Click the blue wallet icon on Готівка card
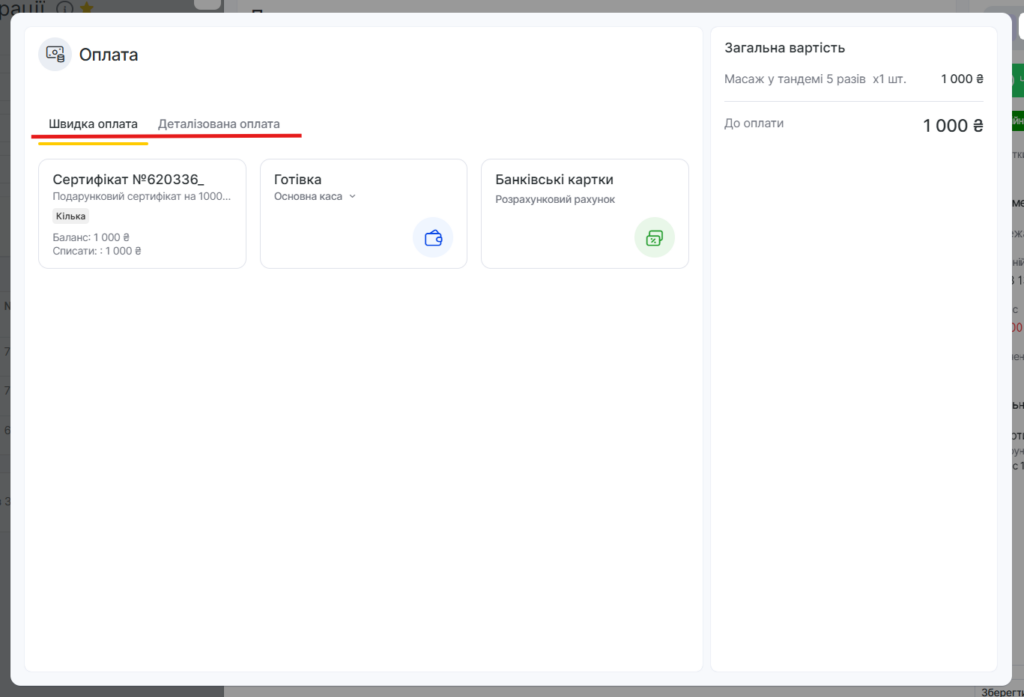The height and width of the screenshot is (697, 1024). pyautogui.click(x=433, y=238)
